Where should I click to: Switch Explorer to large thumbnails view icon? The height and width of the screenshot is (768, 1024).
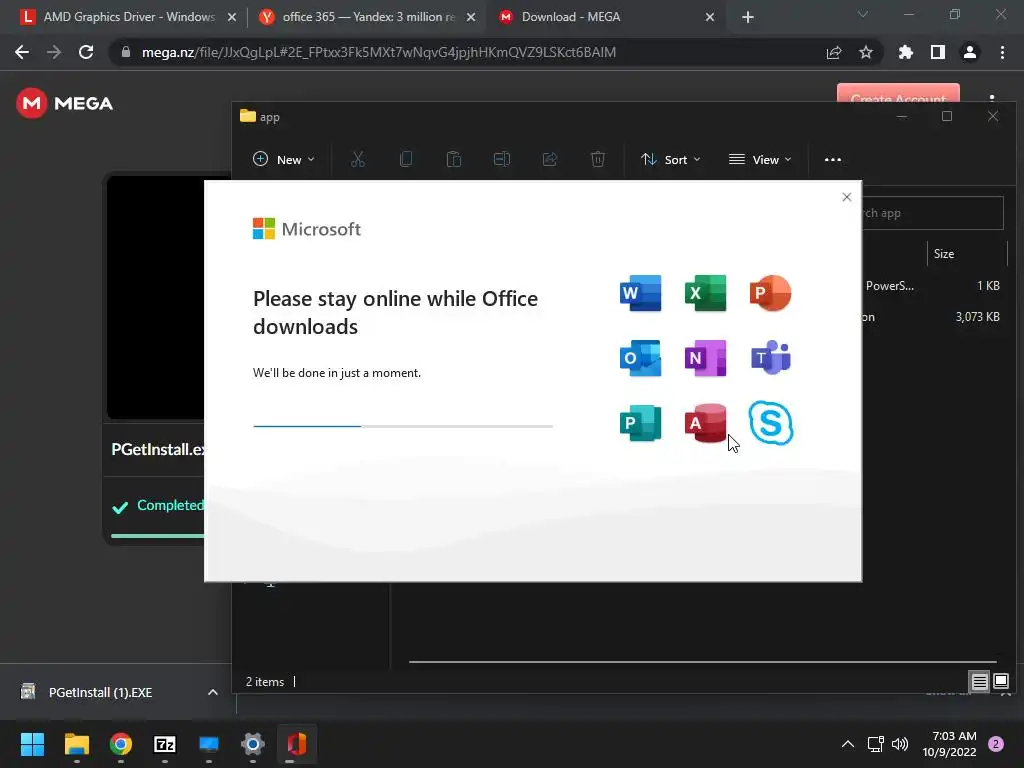pyautogui.click(x=1000, y=682)
